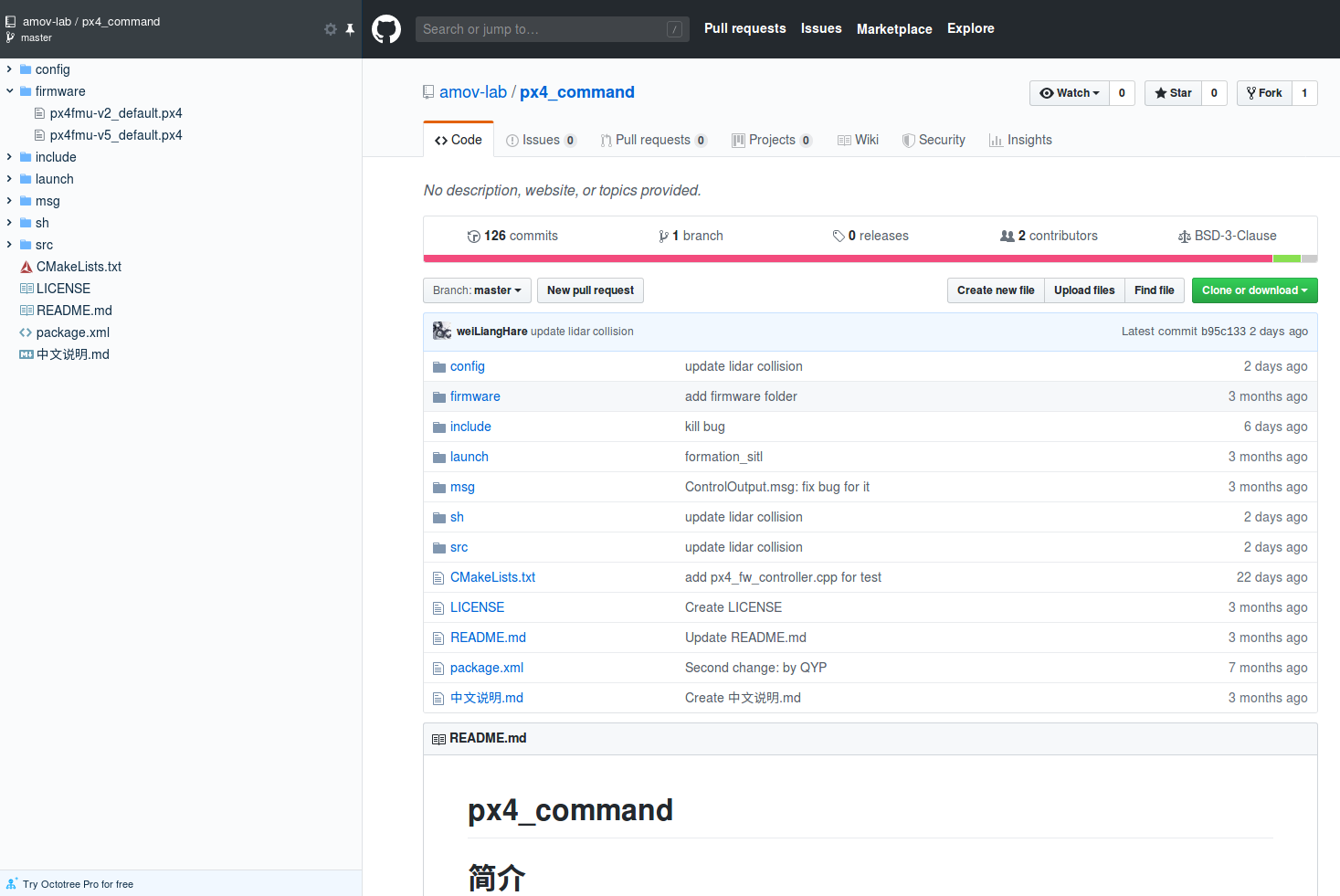Screen dimensions: 1340x896
Task: Open the Branch: master dropdown
Action: pyautogui.click(x=477, y=290)
